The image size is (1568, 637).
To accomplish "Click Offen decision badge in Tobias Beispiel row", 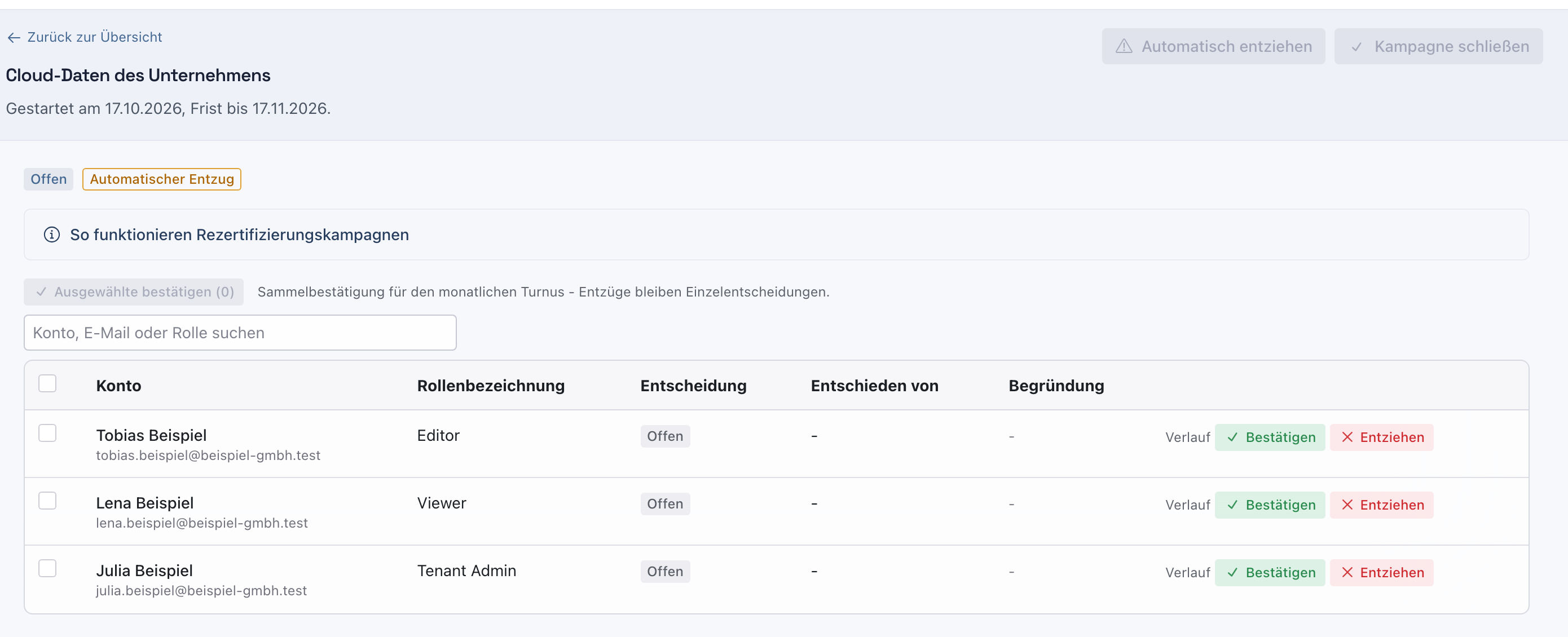I will point(666,436).
